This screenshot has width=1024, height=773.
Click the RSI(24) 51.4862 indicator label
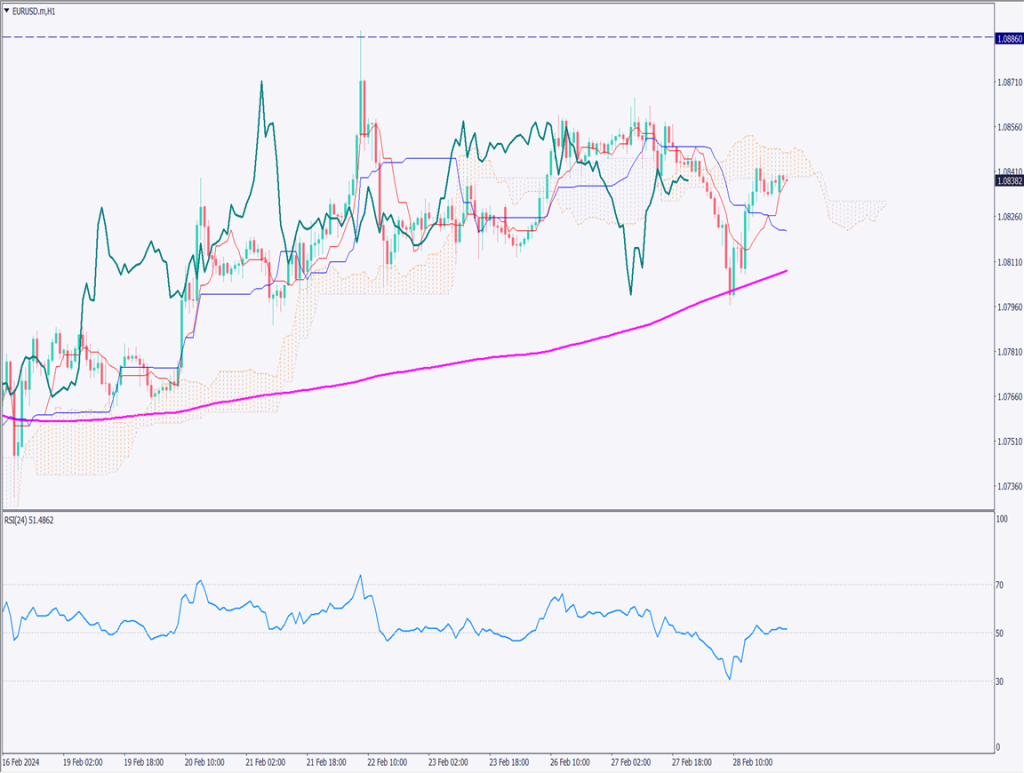click(x=31, y=522)
